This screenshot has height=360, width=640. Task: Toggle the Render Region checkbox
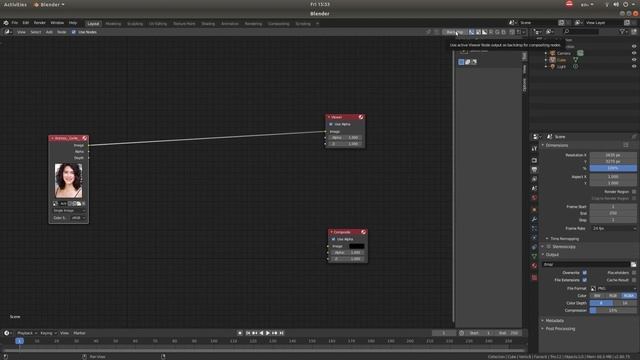(x=634, y=191)
